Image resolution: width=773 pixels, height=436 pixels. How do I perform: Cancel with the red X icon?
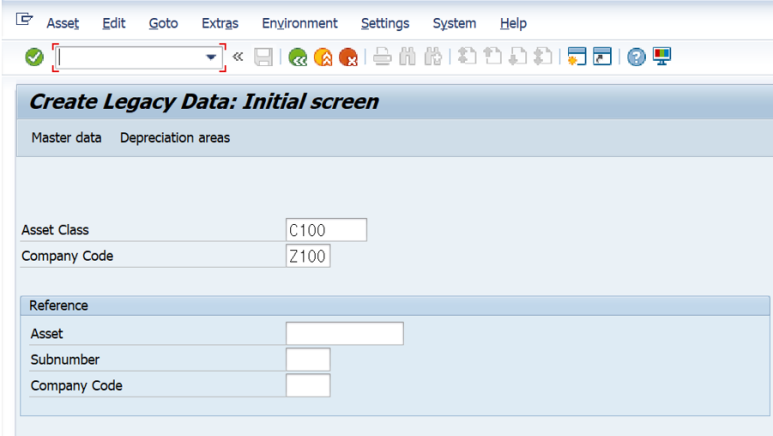(x=348, y=57)
